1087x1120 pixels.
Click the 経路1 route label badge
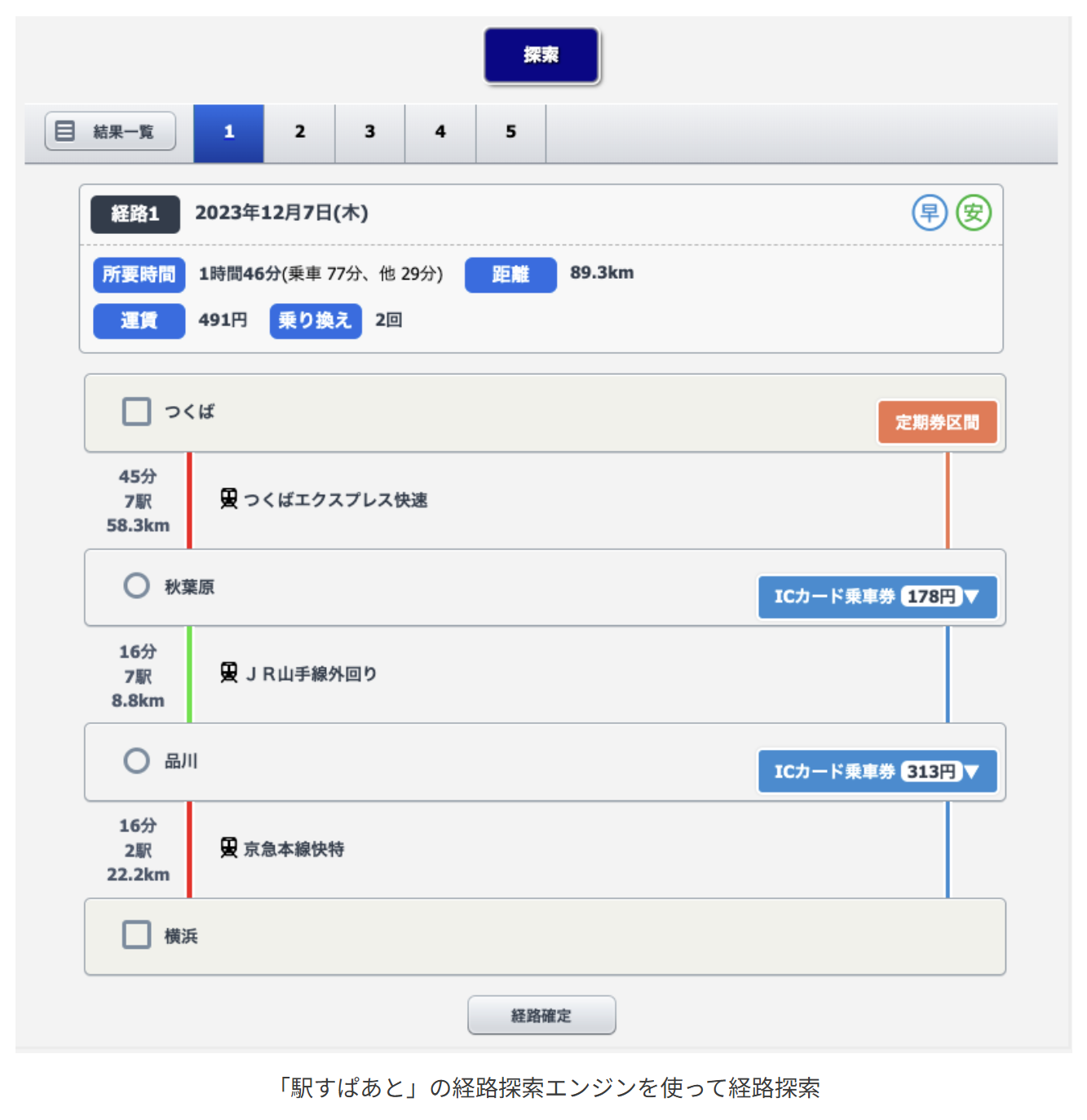pos(135,214)
